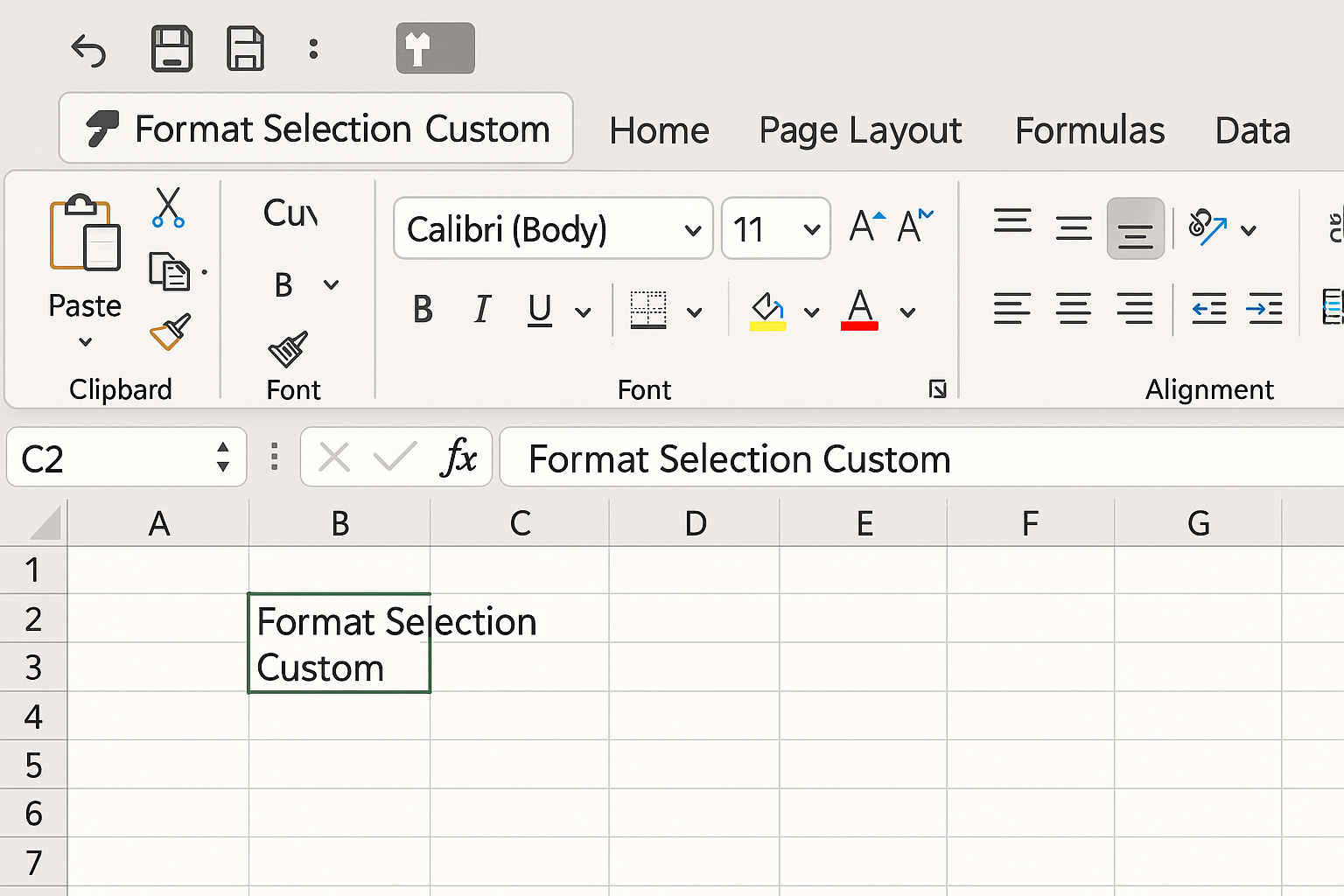The image size is (1344, 896).
Task: Toggle Italic formatting
Action: (481, 310)
